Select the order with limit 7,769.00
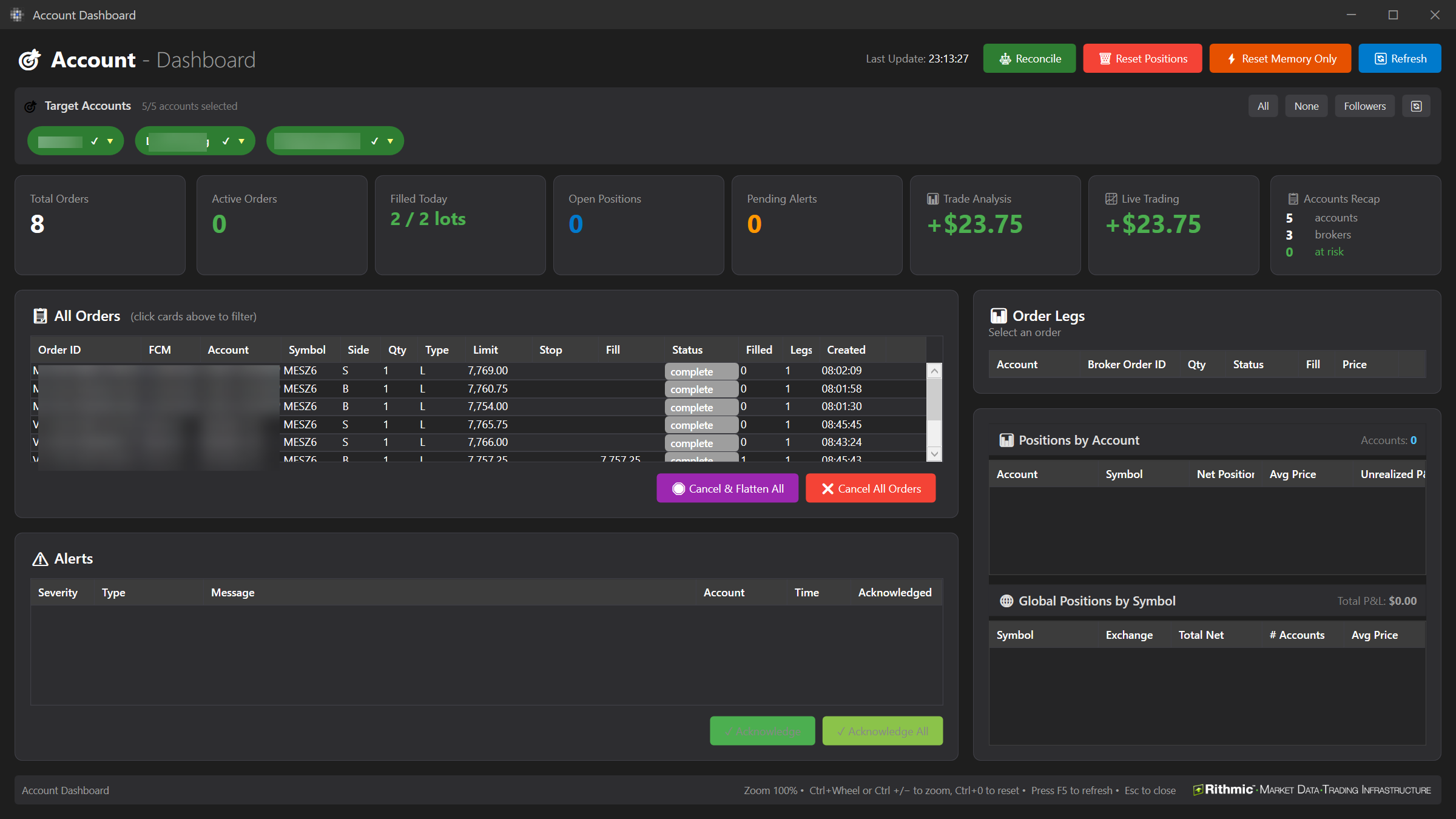1456x819 pixels. [478, 371]
